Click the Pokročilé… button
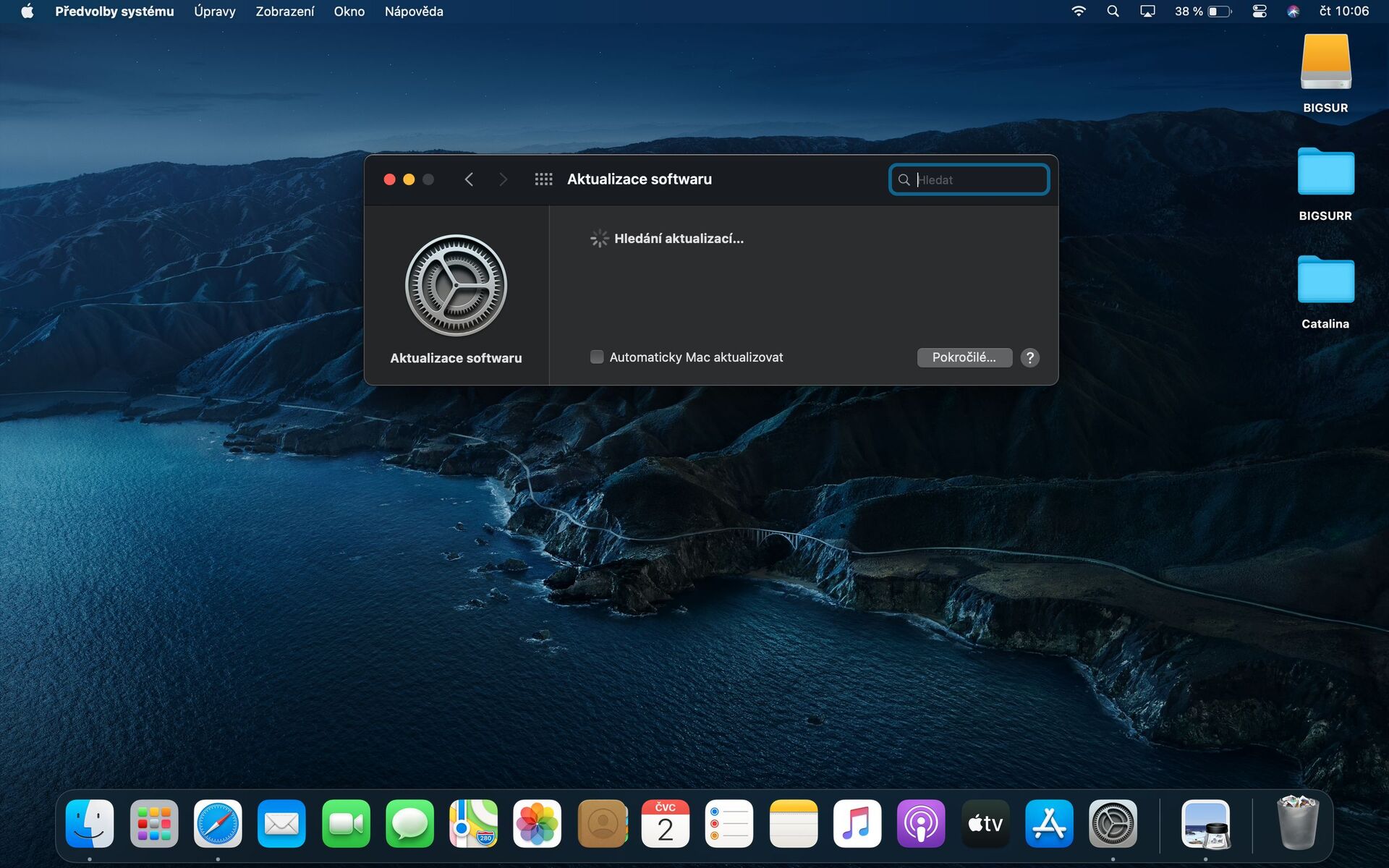Screen dimensions: 1389x868 (964, 357)
